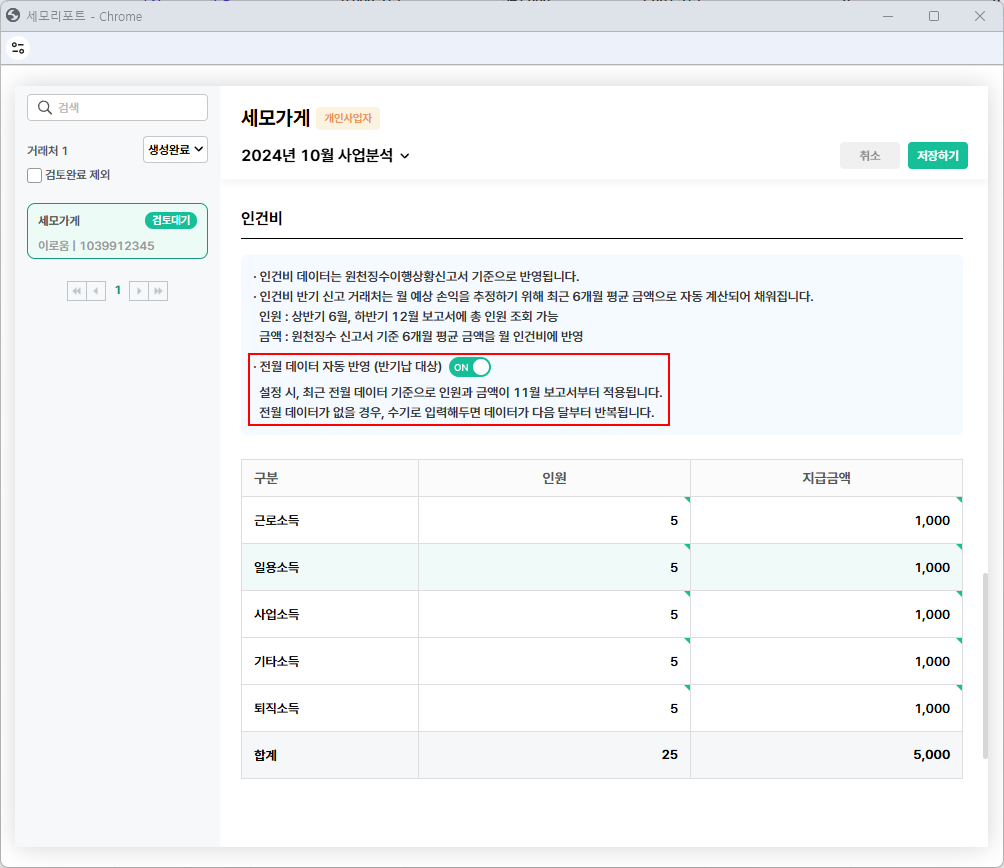Screen dimensions: 1004x868
Task: Click the globe icon in title bar
Action: click(14, 16)
